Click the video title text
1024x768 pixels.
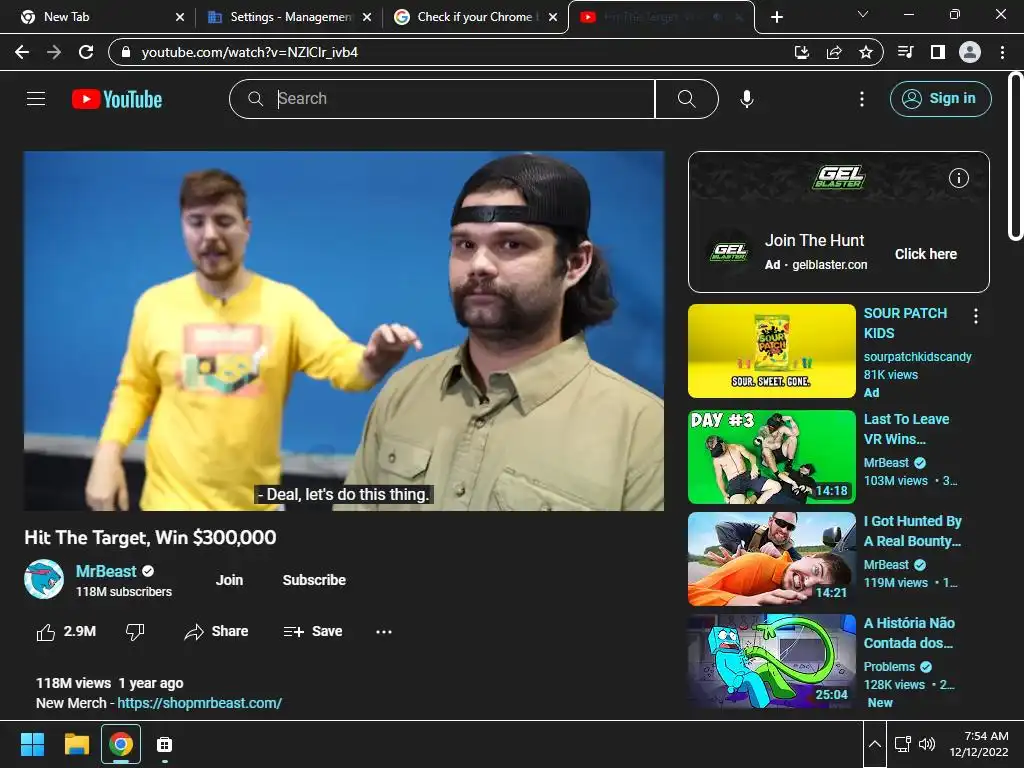click(x=150, y=537)
